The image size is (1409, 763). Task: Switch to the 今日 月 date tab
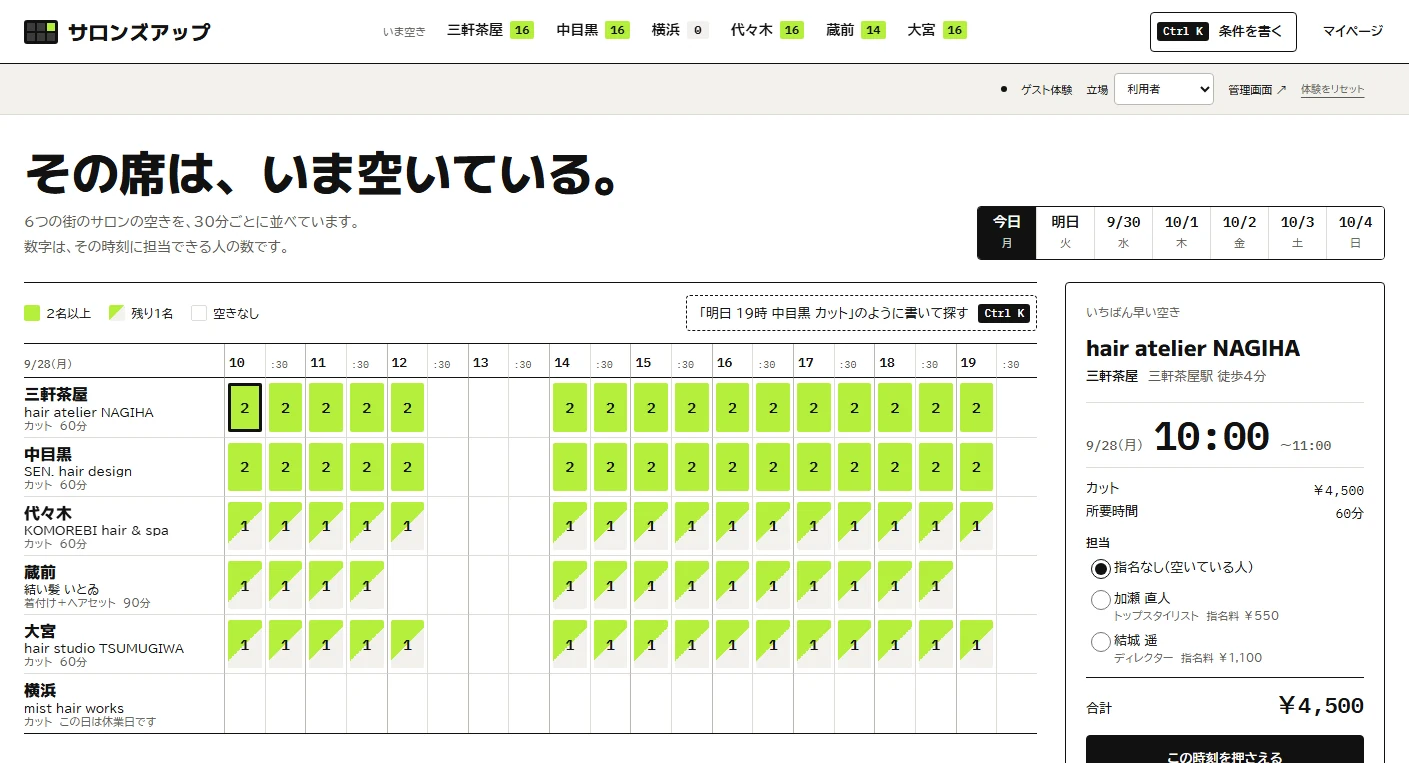pyautogui.click(x=1007, y=233)
